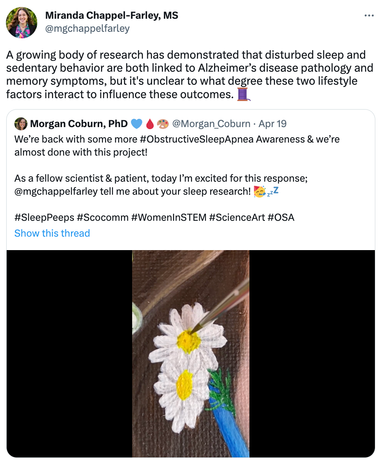Image resolution: width=384 pixels, height=466 pixels.
Task: Open Morgan Coburn's small avatar
Action: pyautogui.click(x=21, y=124)
